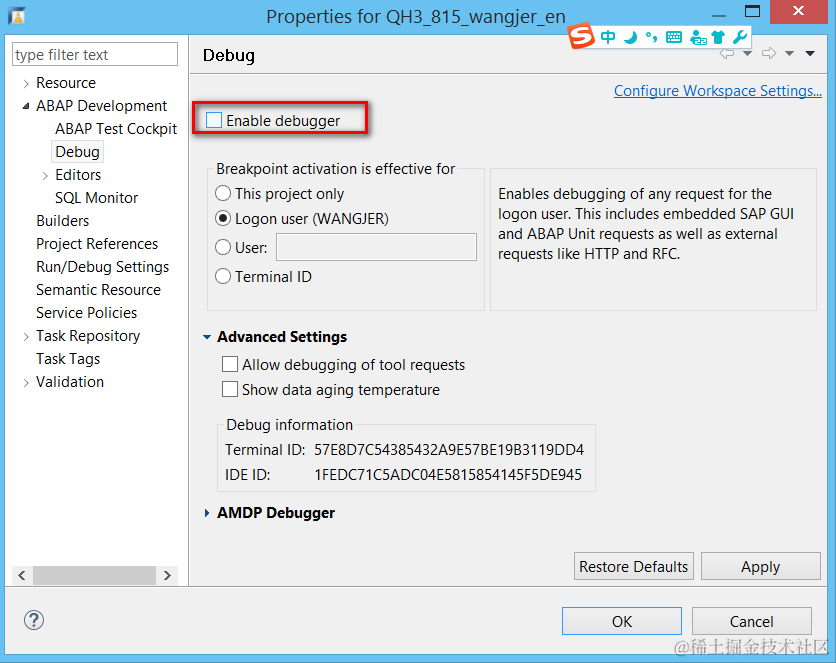Select the User: radio button

pos(223,247)
